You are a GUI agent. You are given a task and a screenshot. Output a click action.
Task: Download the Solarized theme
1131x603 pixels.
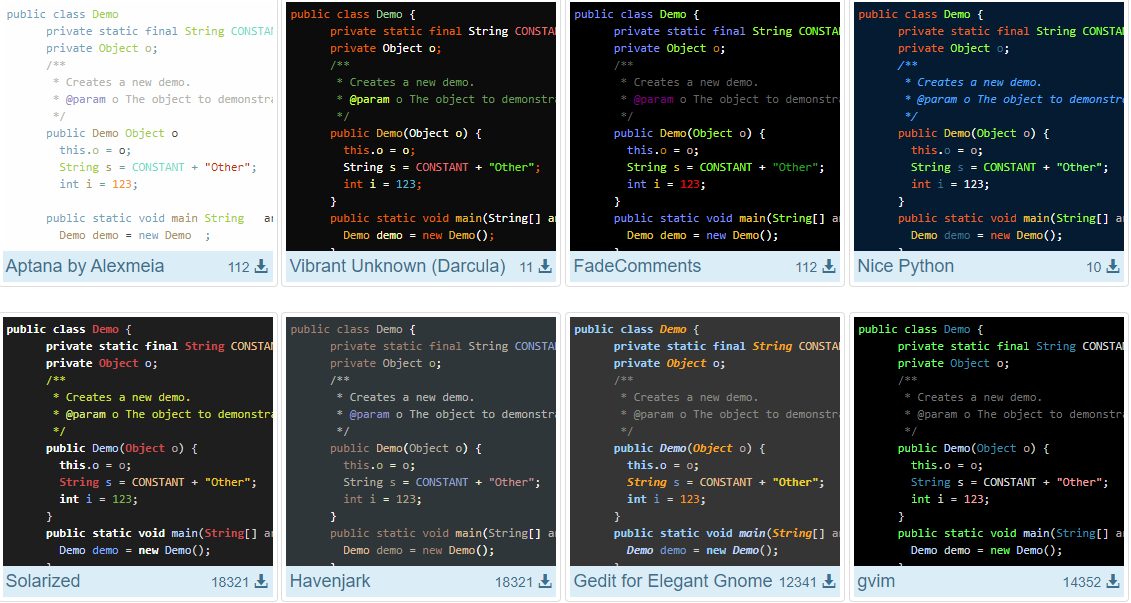(x=262, y=581)
